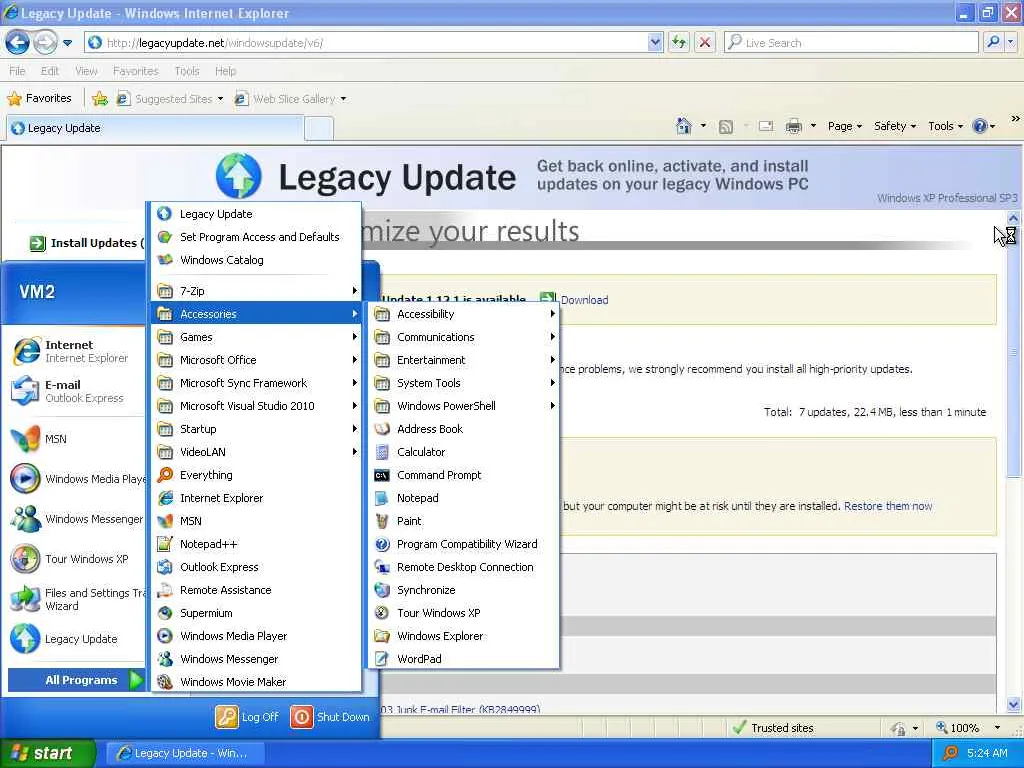The width and height of the screenshot is (1024, 768).
Task: Click the Print icon in IE toolbar
Action: [793, 126]
